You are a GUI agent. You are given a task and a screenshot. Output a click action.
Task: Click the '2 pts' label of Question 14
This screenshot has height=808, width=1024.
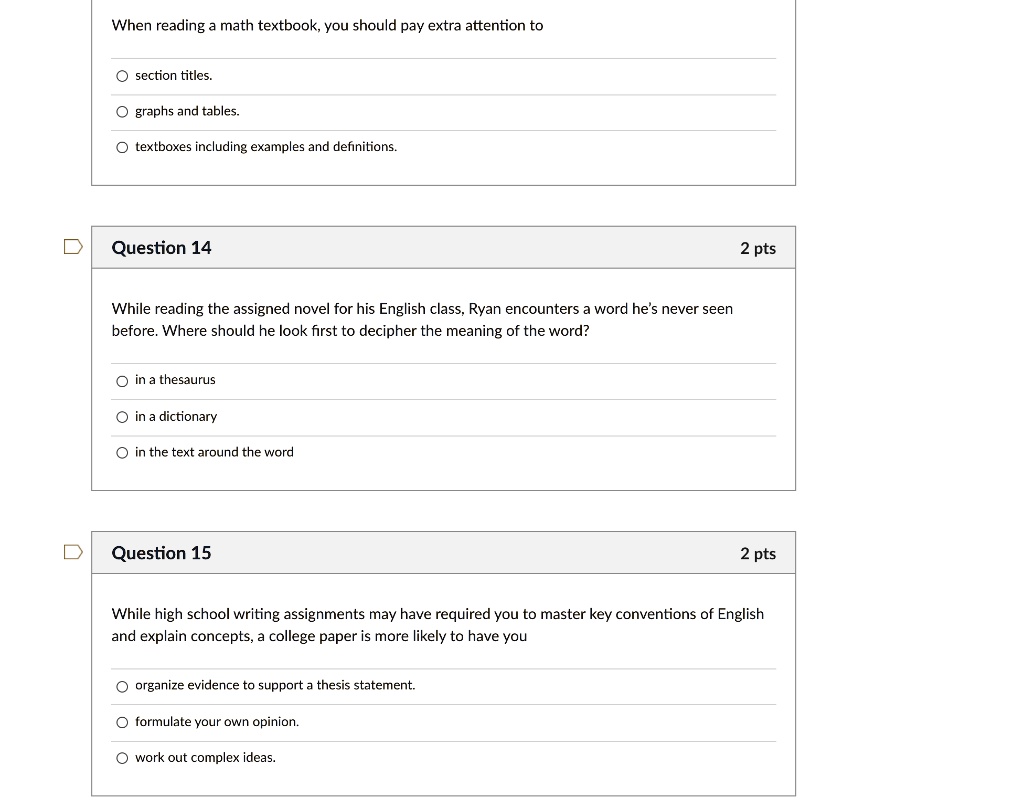tap(757, 248)
